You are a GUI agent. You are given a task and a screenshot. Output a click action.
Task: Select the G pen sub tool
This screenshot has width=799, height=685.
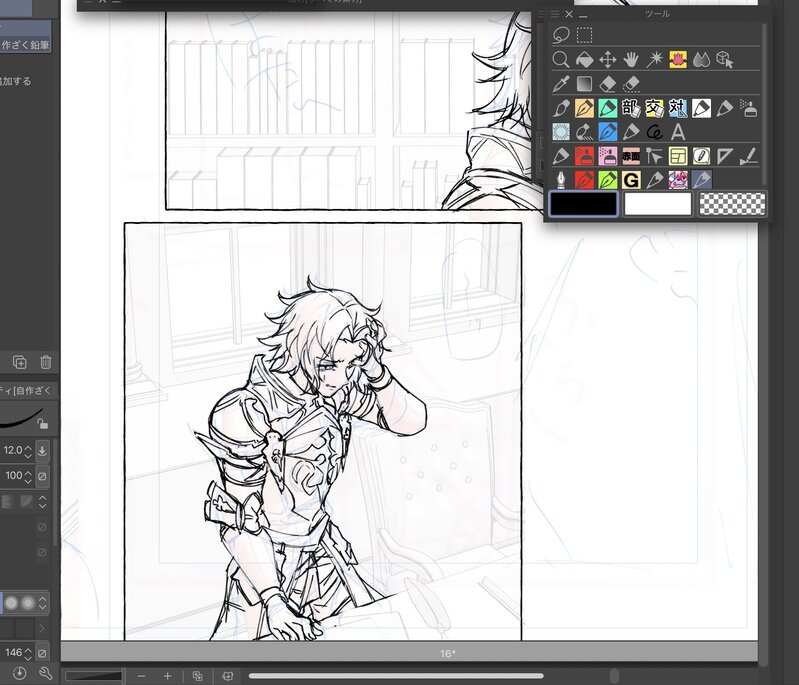coord(631,180)
